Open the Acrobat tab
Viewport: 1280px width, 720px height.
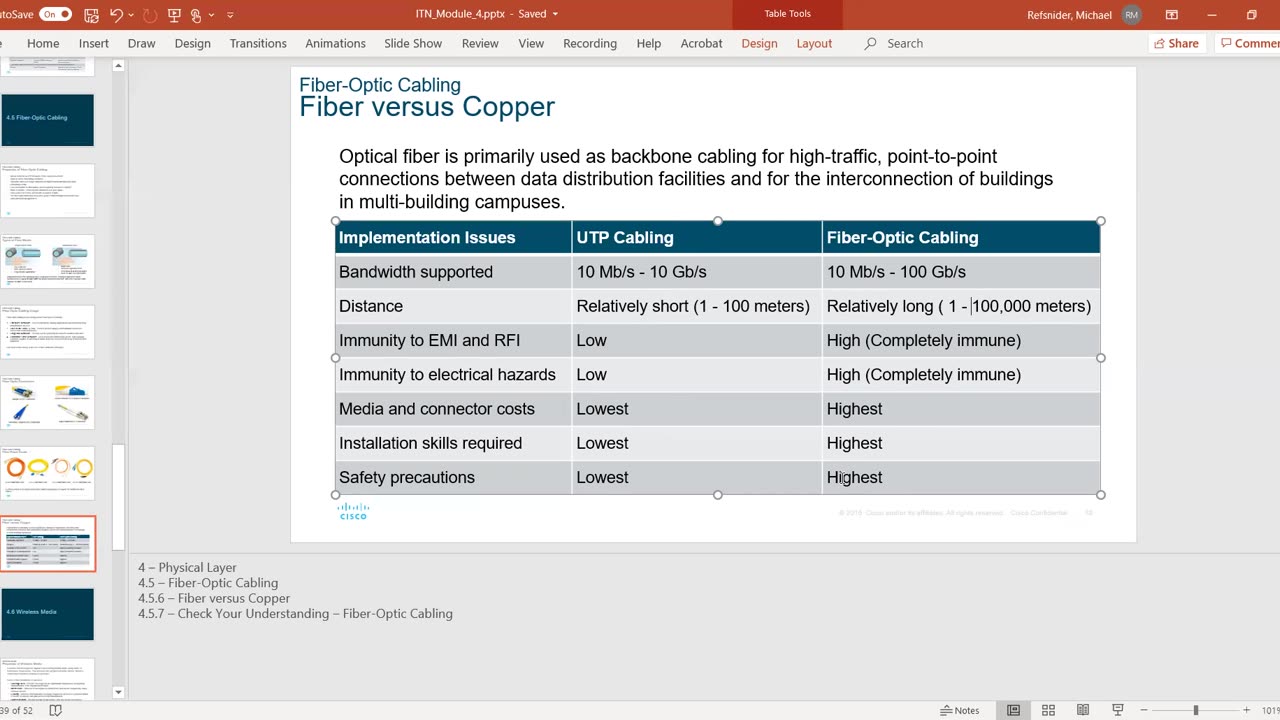coord(702,43)
